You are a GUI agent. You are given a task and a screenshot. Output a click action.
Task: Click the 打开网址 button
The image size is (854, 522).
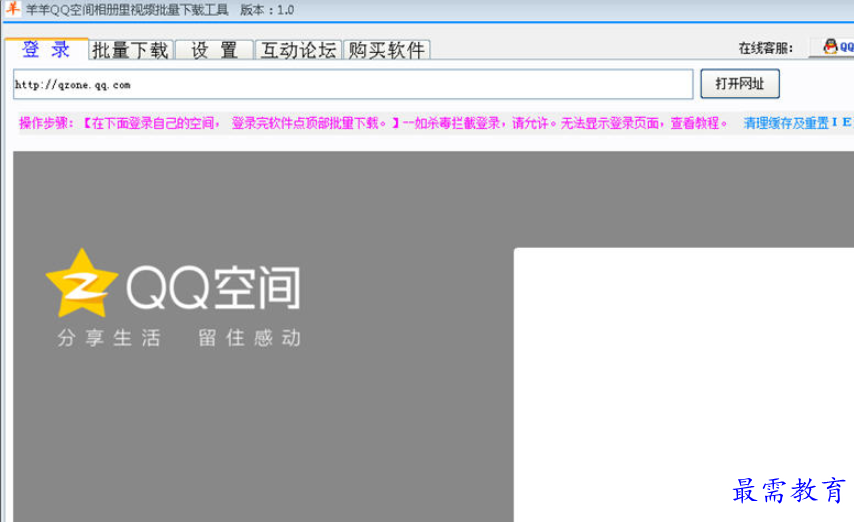pos(740,83)
